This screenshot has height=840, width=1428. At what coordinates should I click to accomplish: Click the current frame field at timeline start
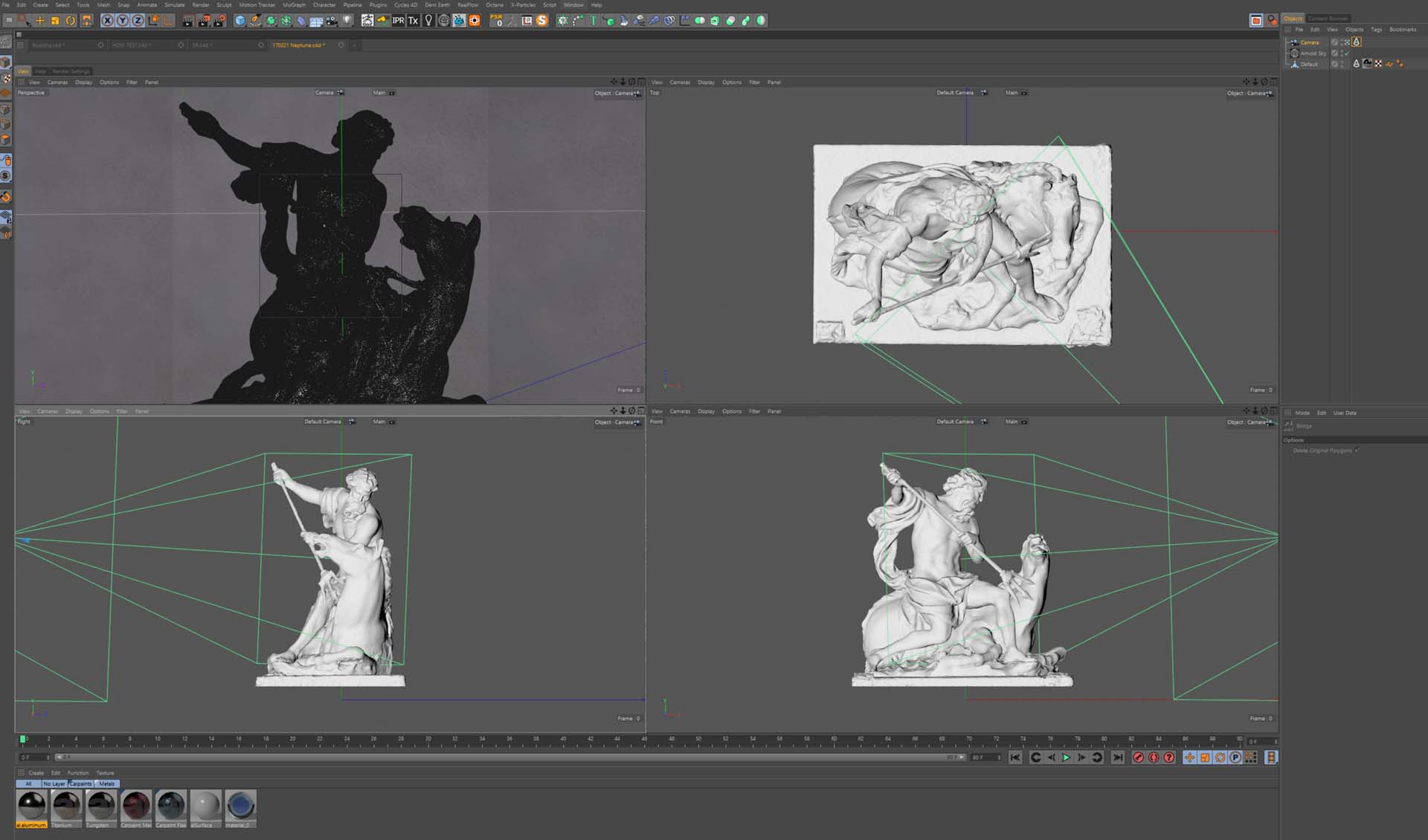[34, 757]
